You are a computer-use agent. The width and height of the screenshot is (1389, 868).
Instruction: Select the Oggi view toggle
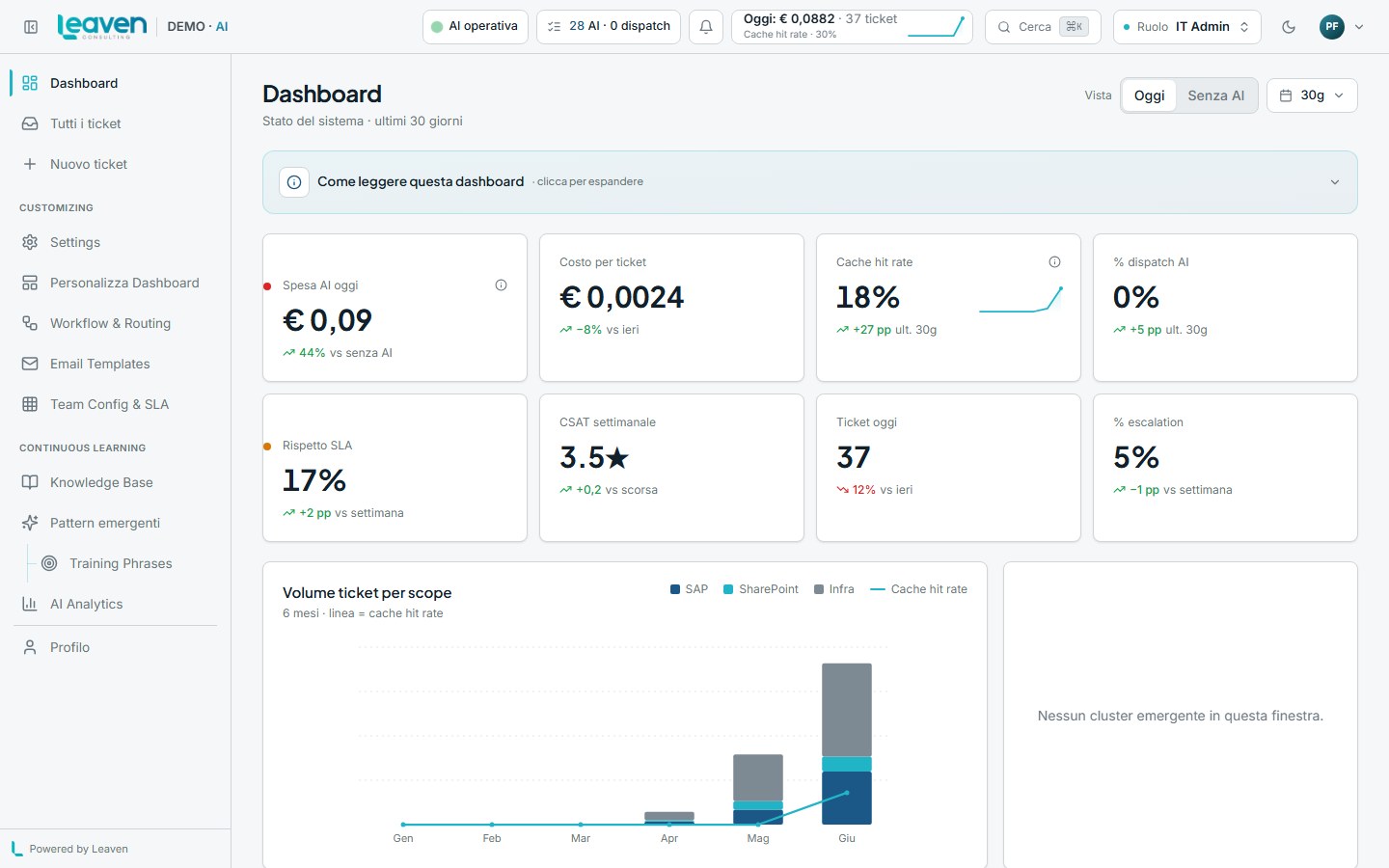click(1149, 95)
